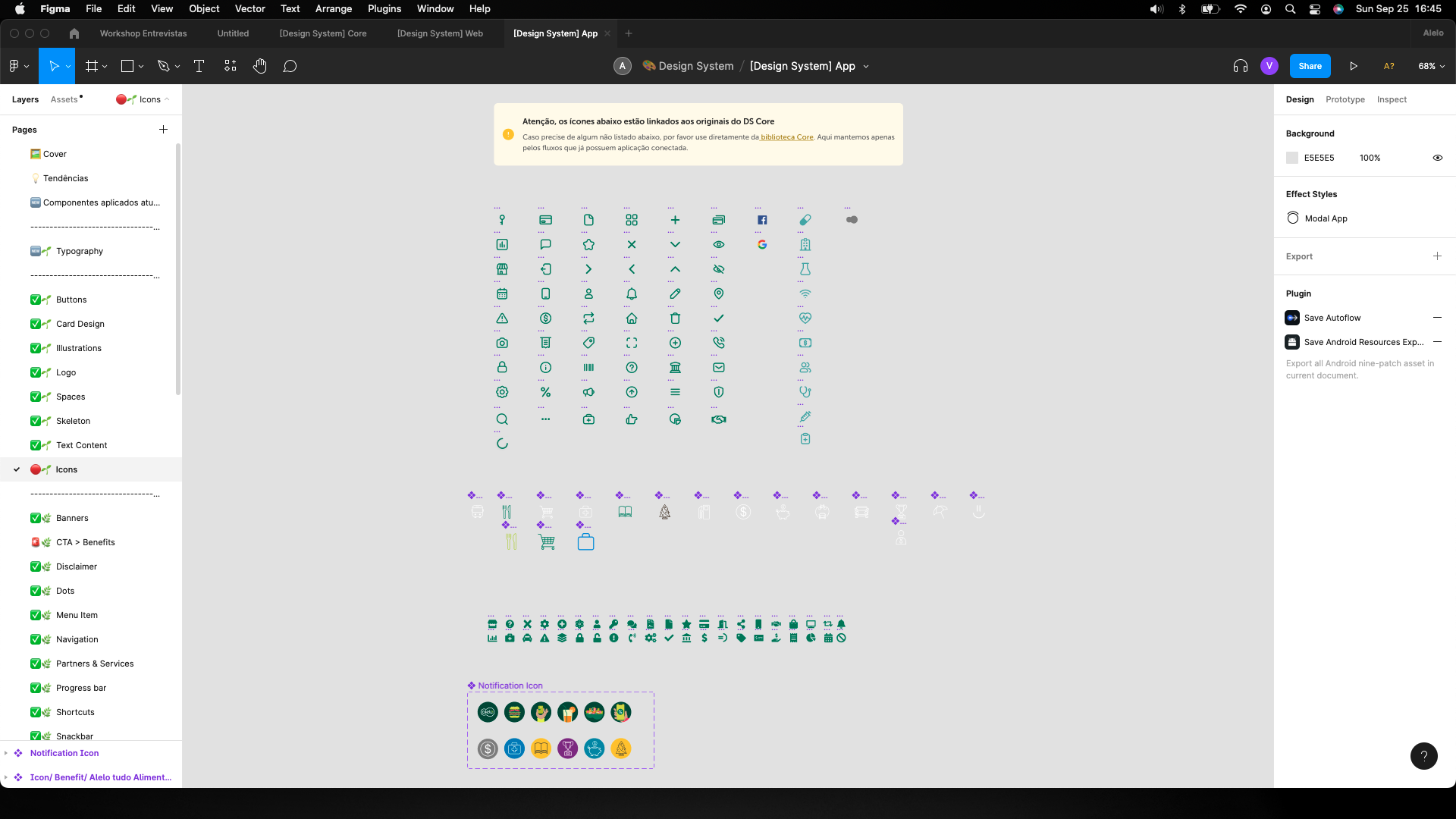Open the Plugins menu
This screenshot has height=819, width=1456.
pos(384,9)
